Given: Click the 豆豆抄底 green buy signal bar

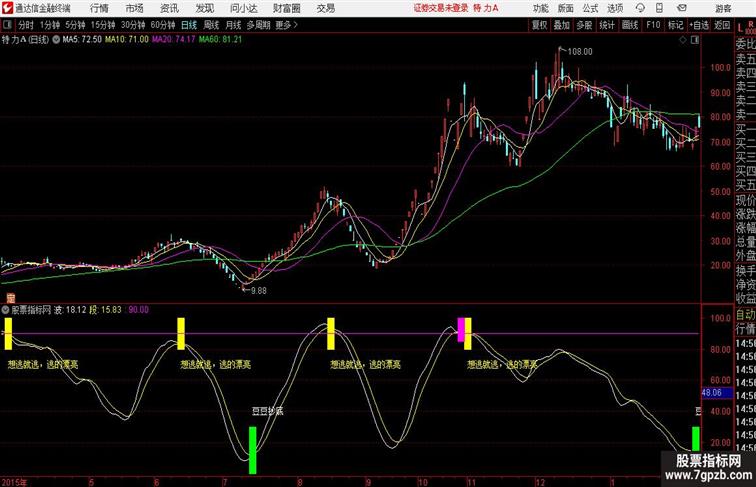Looking at the screenshot, I should [252, 450].
